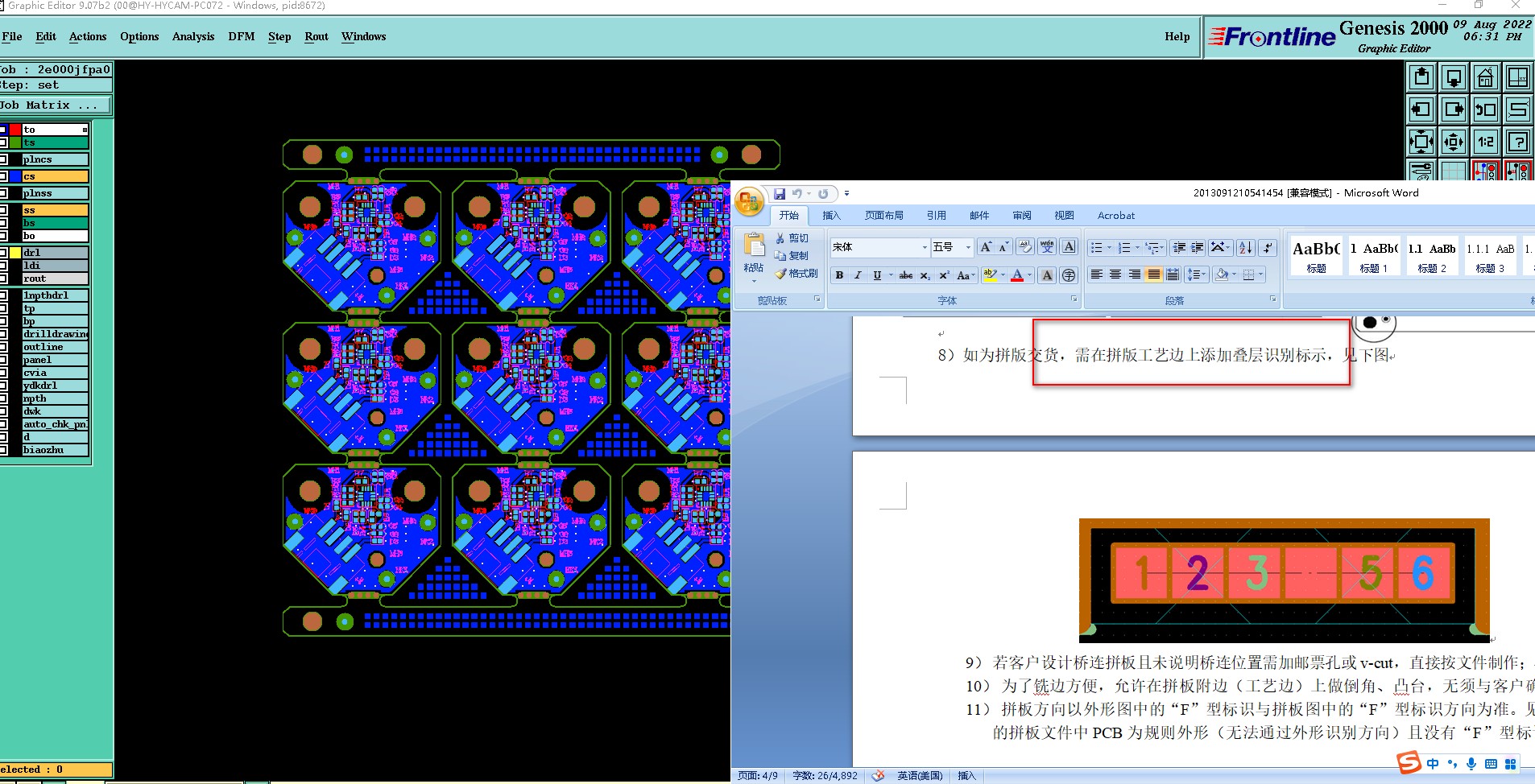The image size is (1535, 784).
Task: Open the font size dropdown (五号)
Action: click(968, 247)
